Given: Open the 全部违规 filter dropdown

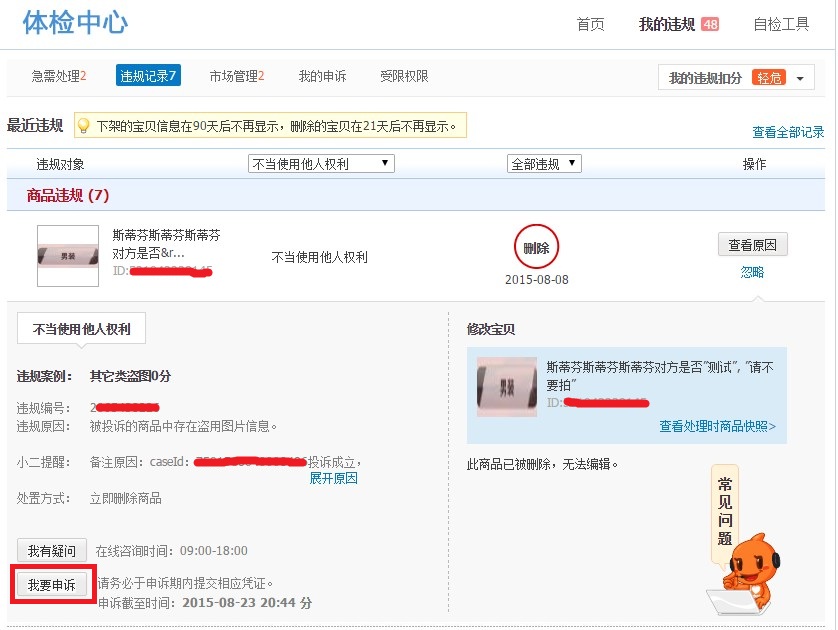Looking at the screenshot, I should pos(544,164).
